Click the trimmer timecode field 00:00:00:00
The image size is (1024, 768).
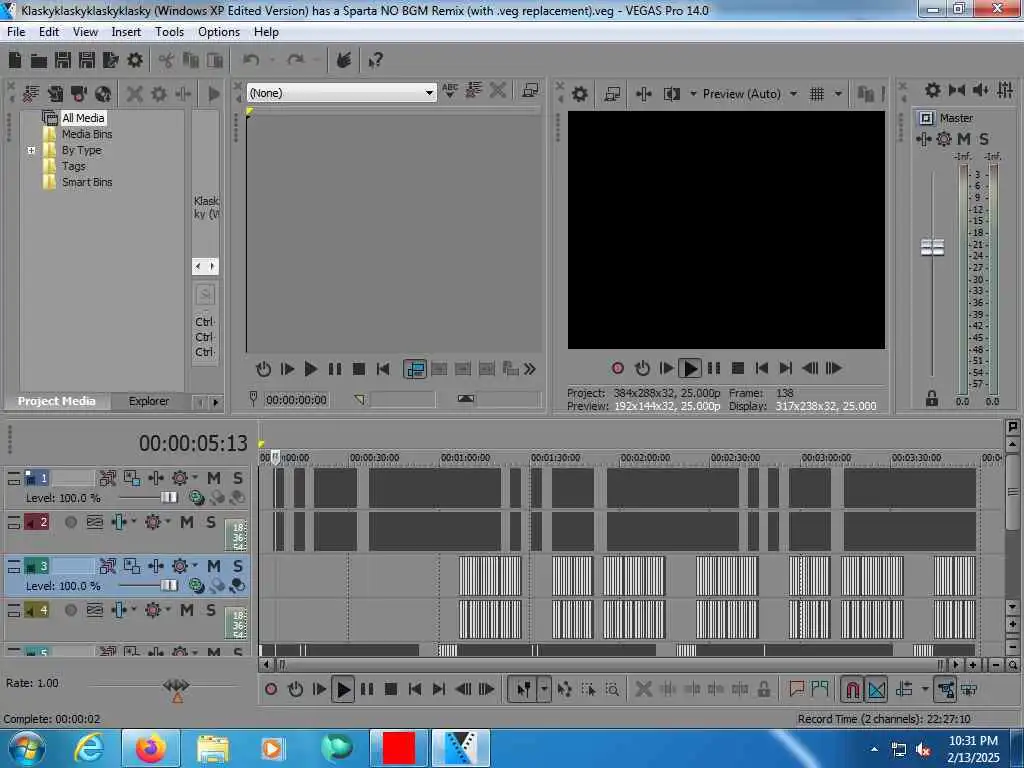(x=296, y=400)
